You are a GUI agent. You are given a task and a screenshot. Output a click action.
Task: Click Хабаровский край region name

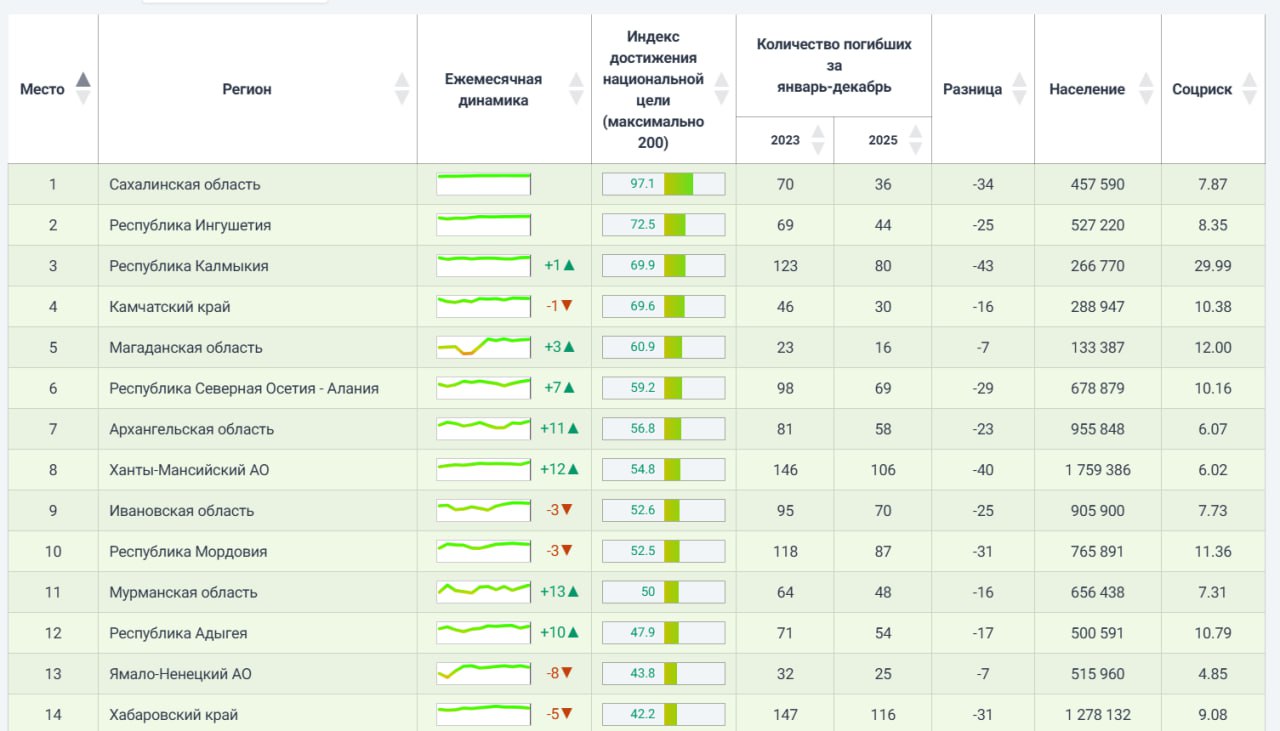point(174,715)
